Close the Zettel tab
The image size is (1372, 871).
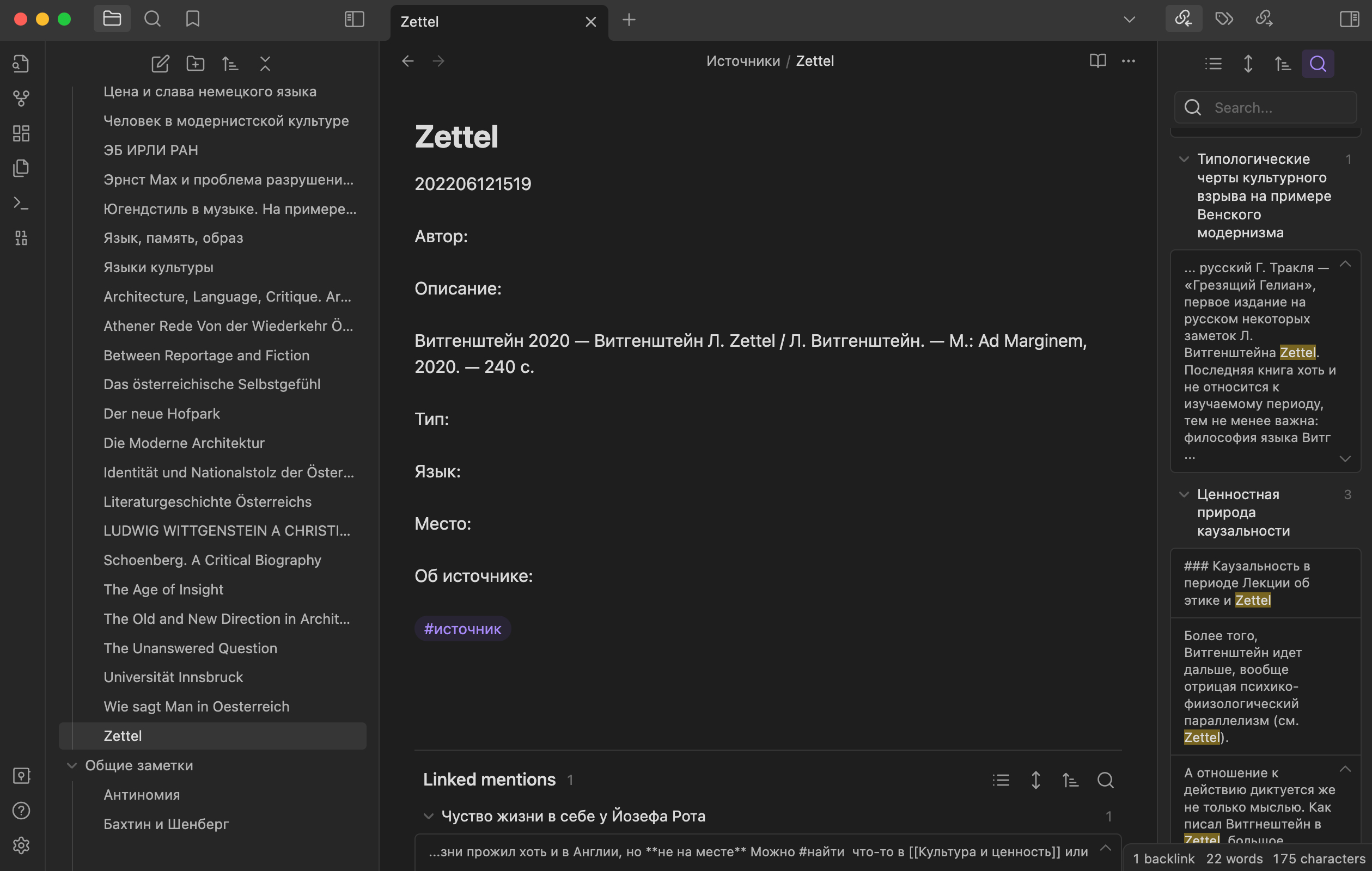591,22
